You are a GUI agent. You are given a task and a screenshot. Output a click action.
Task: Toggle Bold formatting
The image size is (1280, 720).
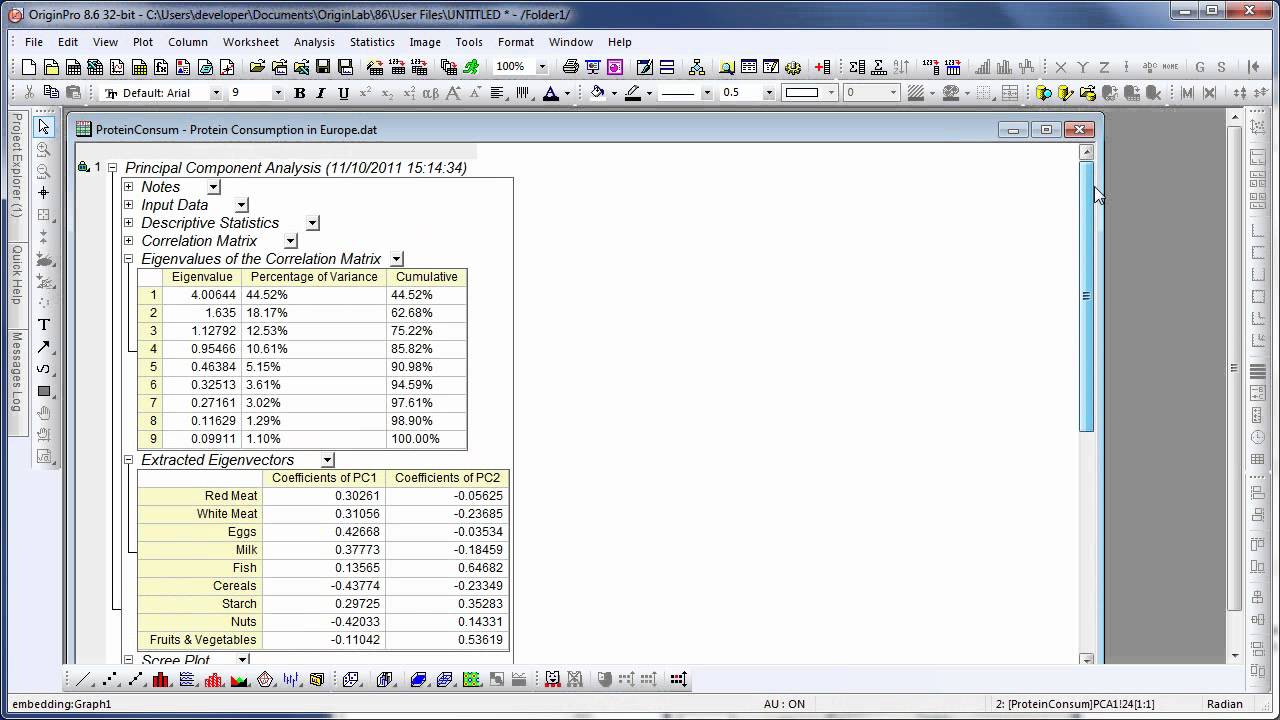pyautogui.click(x=299, y=93)
